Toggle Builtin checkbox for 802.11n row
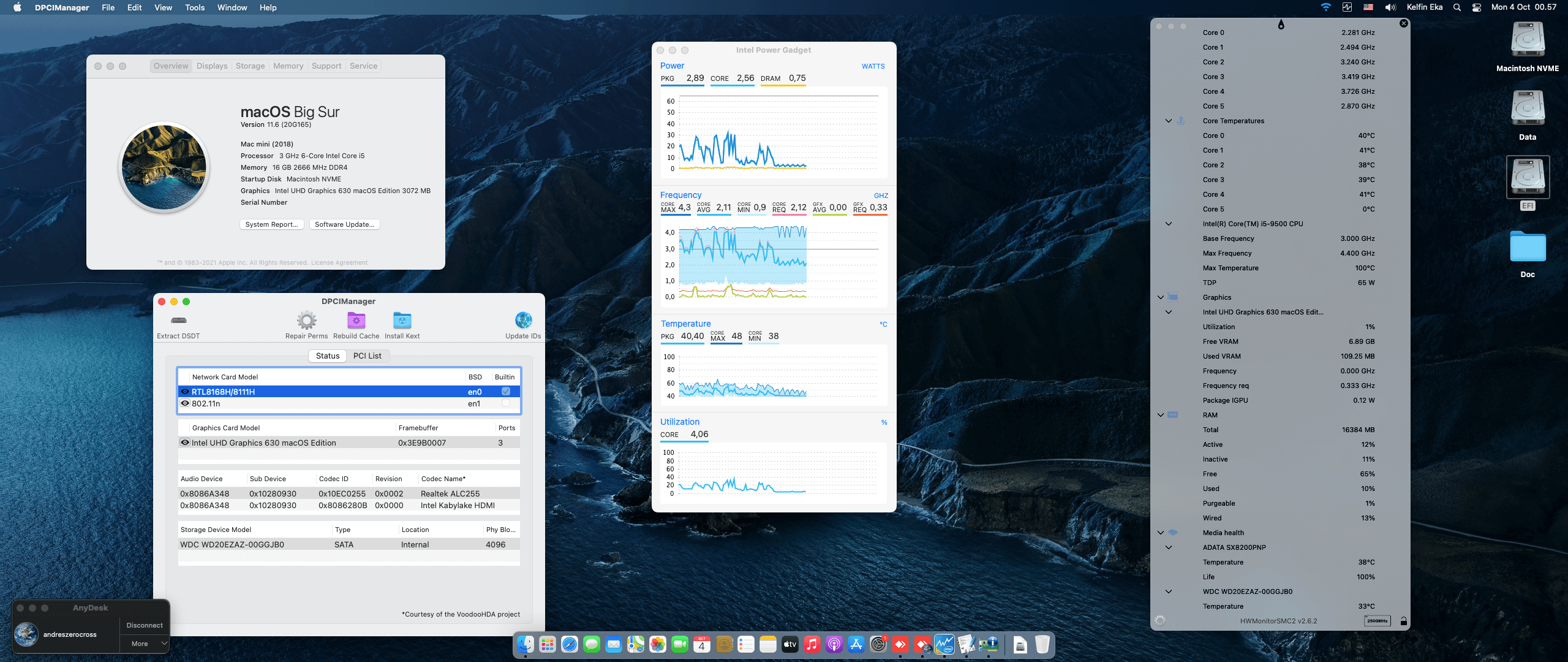 [x=506, y=403]
